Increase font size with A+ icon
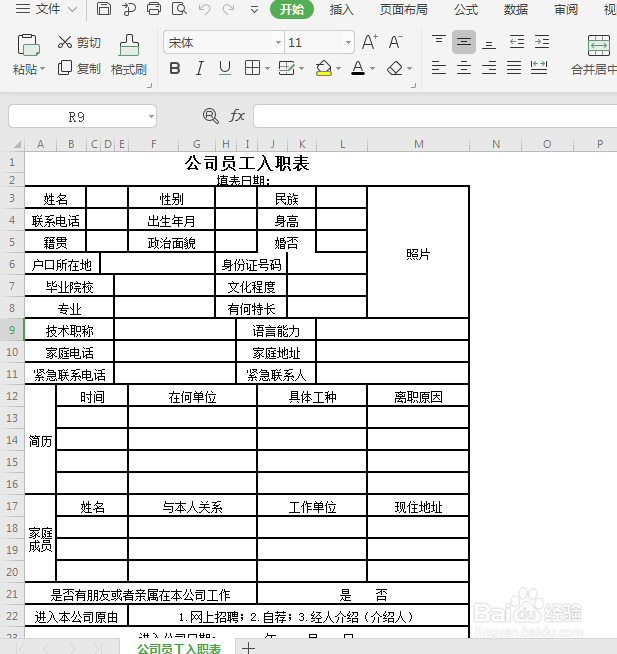This screenshot has width=617, height=654. (x=369, y=42)
